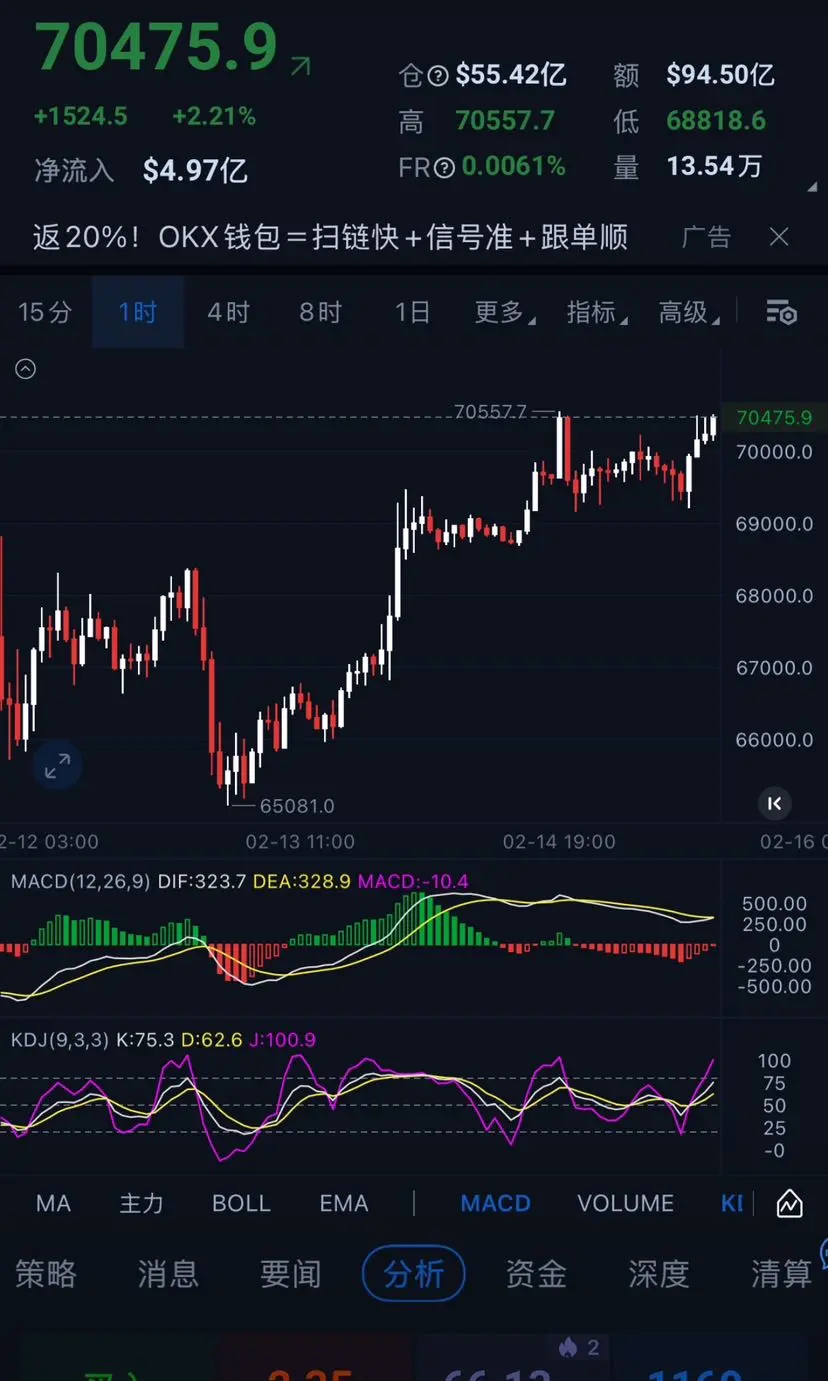Open the 要闻 tab
The image size is (828, 1381).
point(291,1273)
